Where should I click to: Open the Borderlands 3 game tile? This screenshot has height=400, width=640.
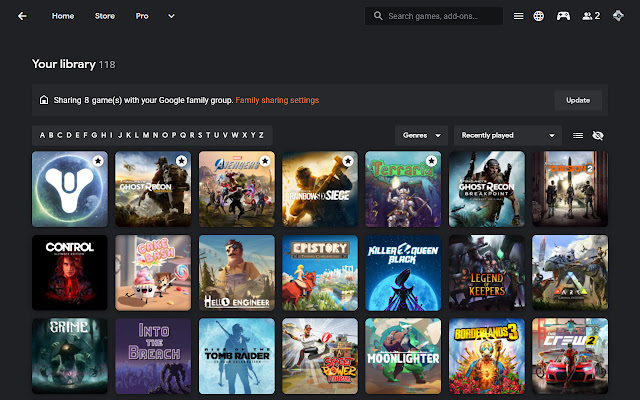[x=487, y=356]
